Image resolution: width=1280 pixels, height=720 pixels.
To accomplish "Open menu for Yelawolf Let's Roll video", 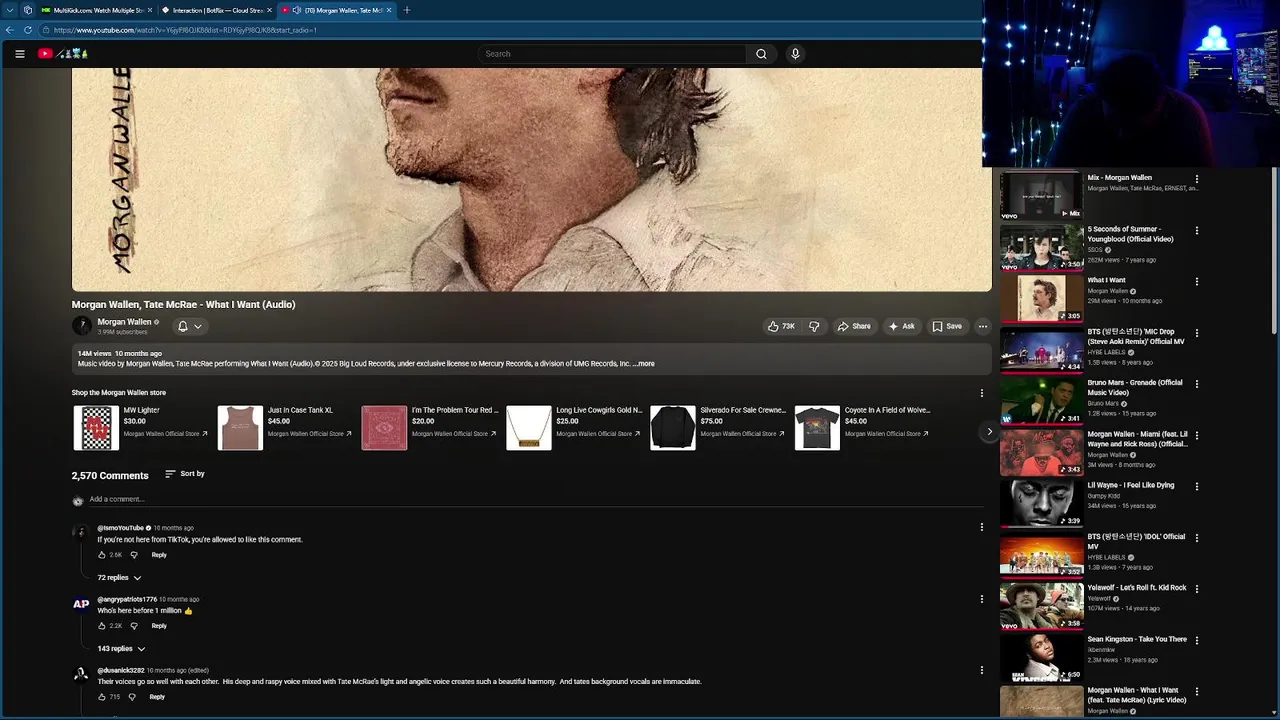I will tap(1196, 589).
